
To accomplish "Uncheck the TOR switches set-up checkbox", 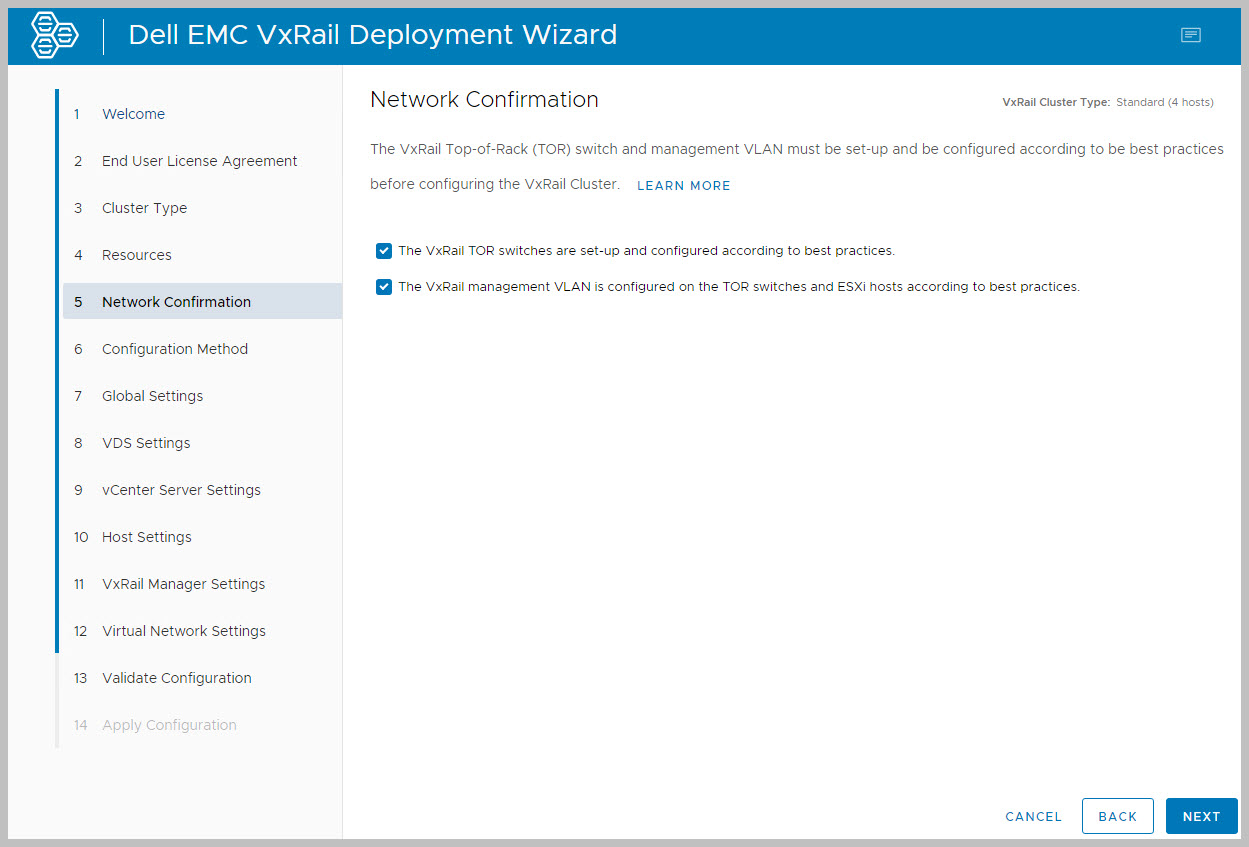I will click(384, 251).
